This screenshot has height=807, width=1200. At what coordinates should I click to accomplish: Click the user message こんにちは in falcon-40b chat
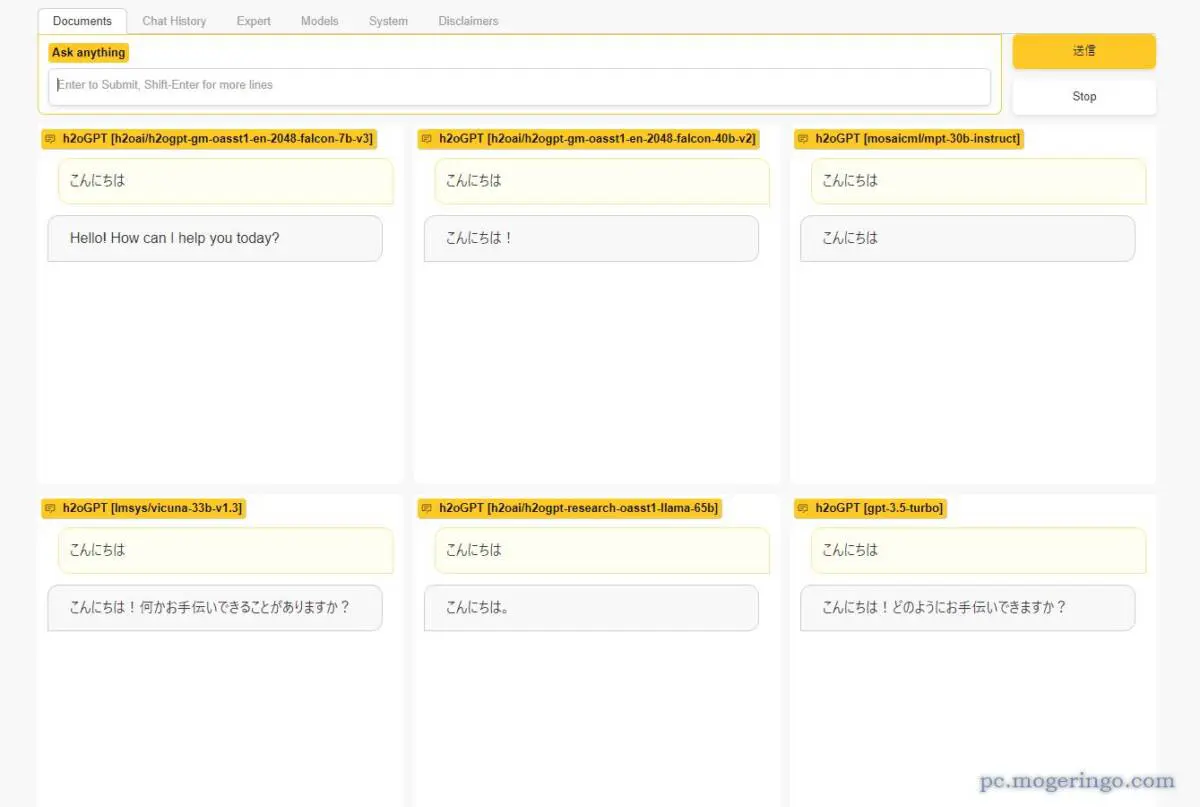coord(602,181)
